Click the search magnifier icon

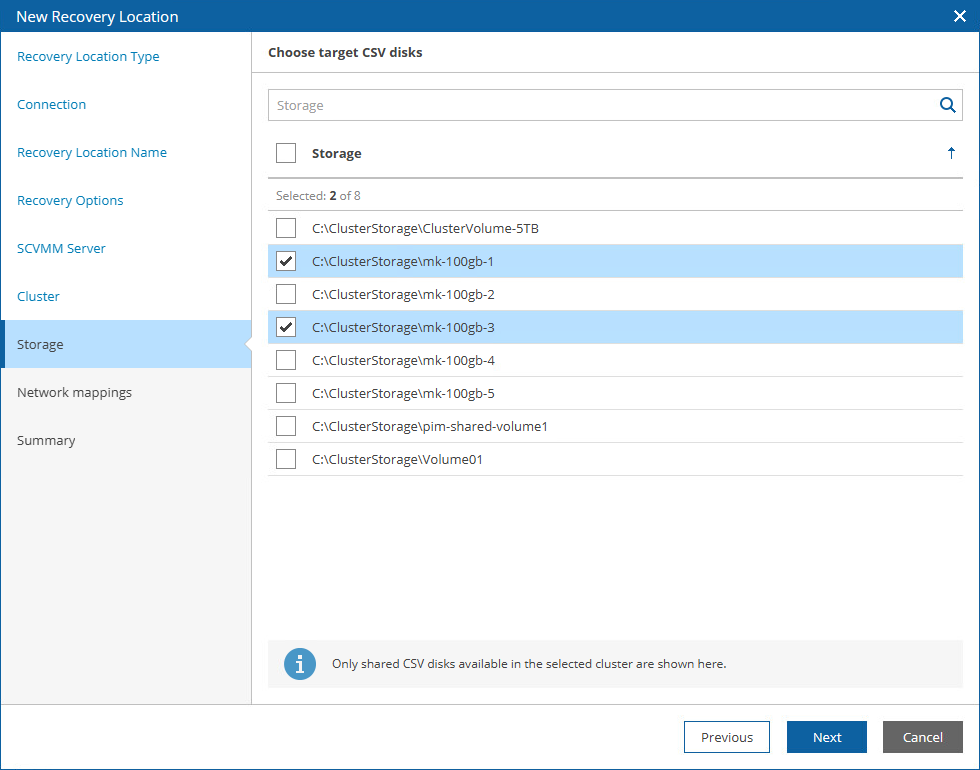947,105
